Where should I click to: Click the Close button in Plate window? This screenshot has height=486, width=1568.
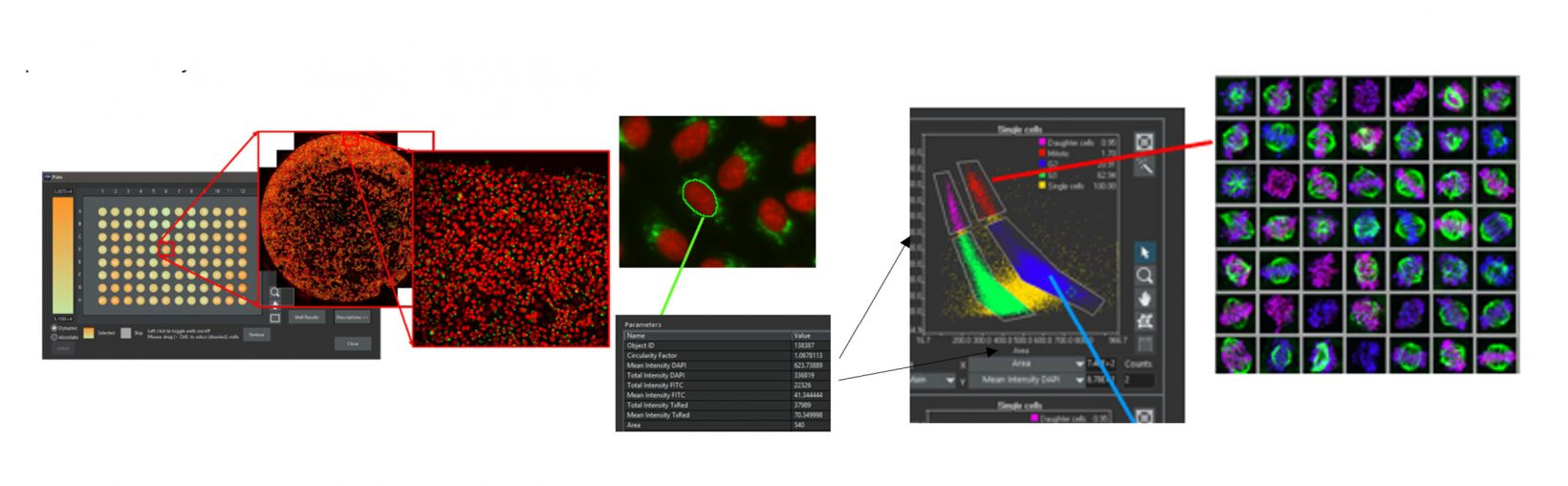[x=352, y=343]
